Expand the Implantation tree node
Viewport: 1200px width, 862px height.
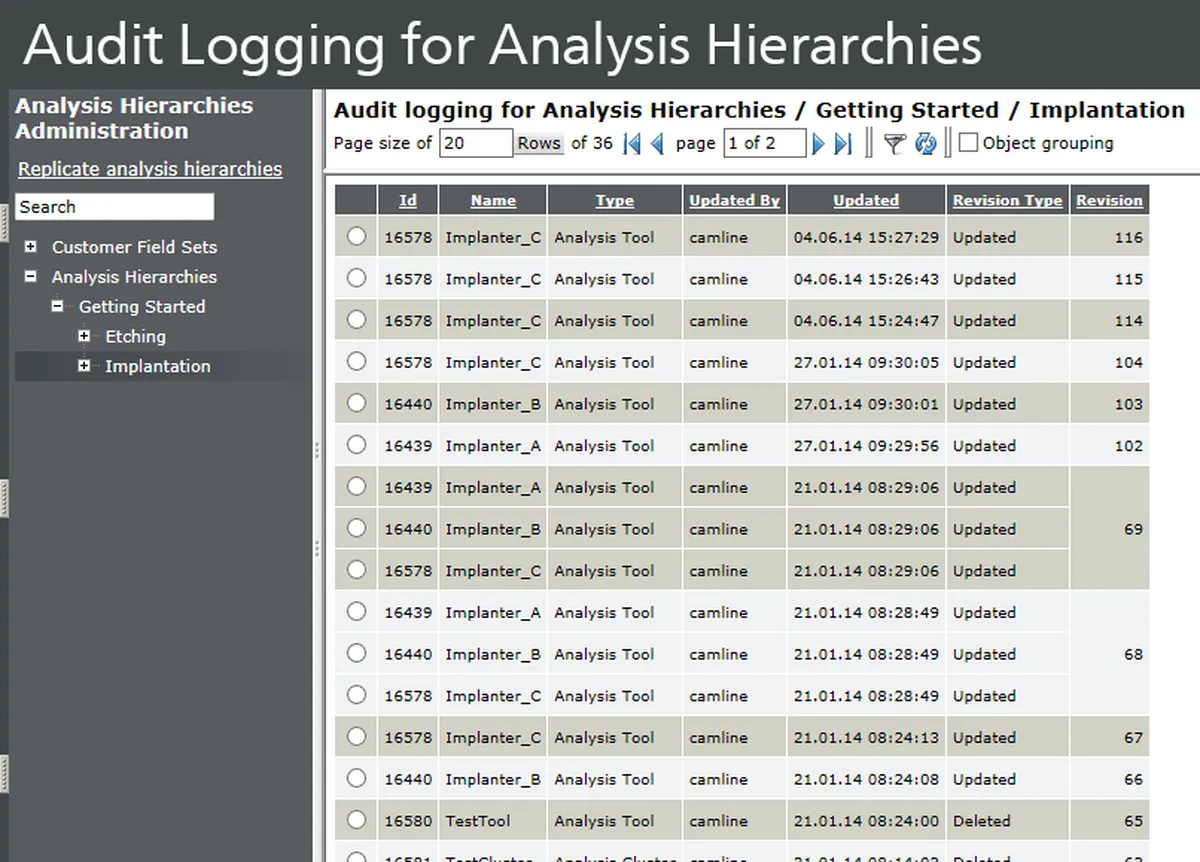pyautogui.click(x=85, y=366)
